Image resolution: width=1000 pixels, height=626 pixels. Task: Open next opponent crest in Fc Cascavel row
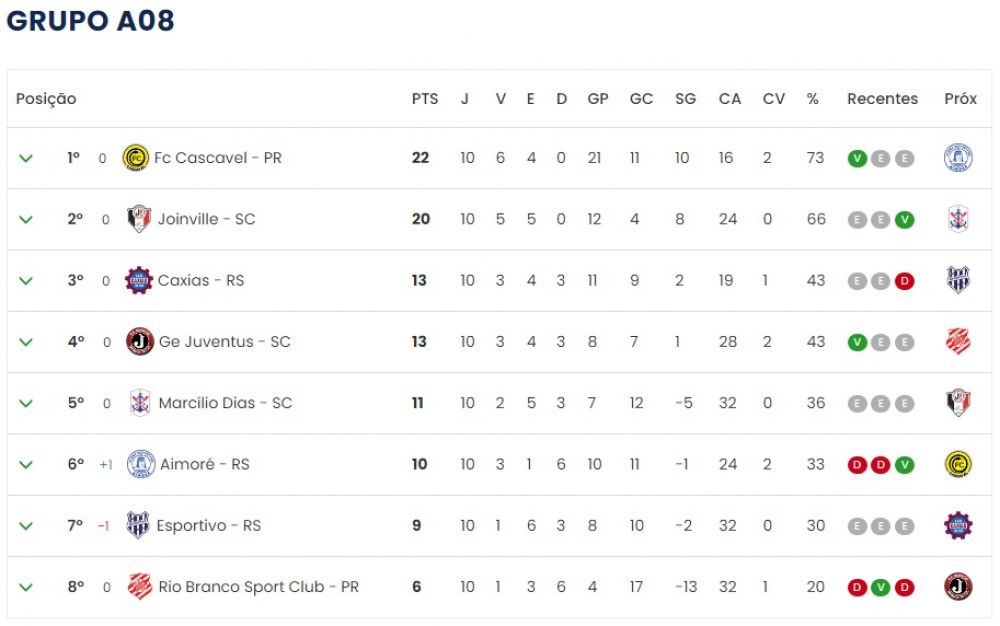coord(958,158)
